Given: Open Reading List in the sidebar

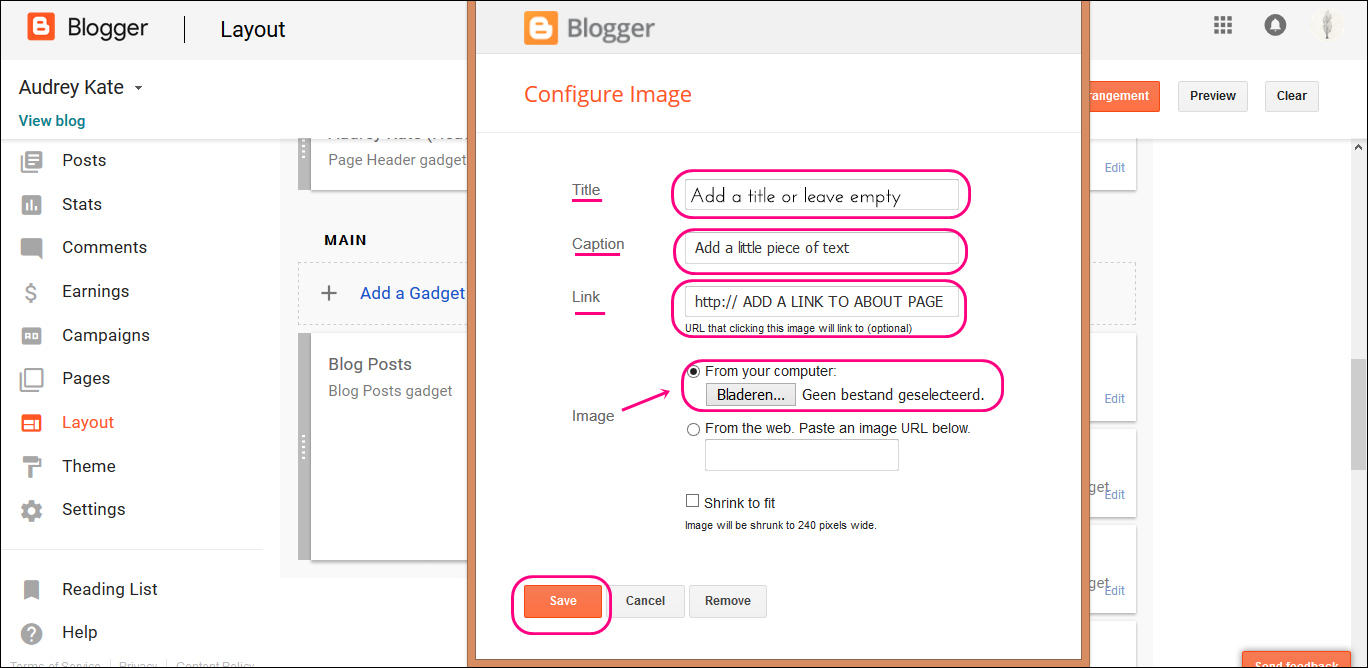Looking at the screenshot, I should (x=110, y=590).
